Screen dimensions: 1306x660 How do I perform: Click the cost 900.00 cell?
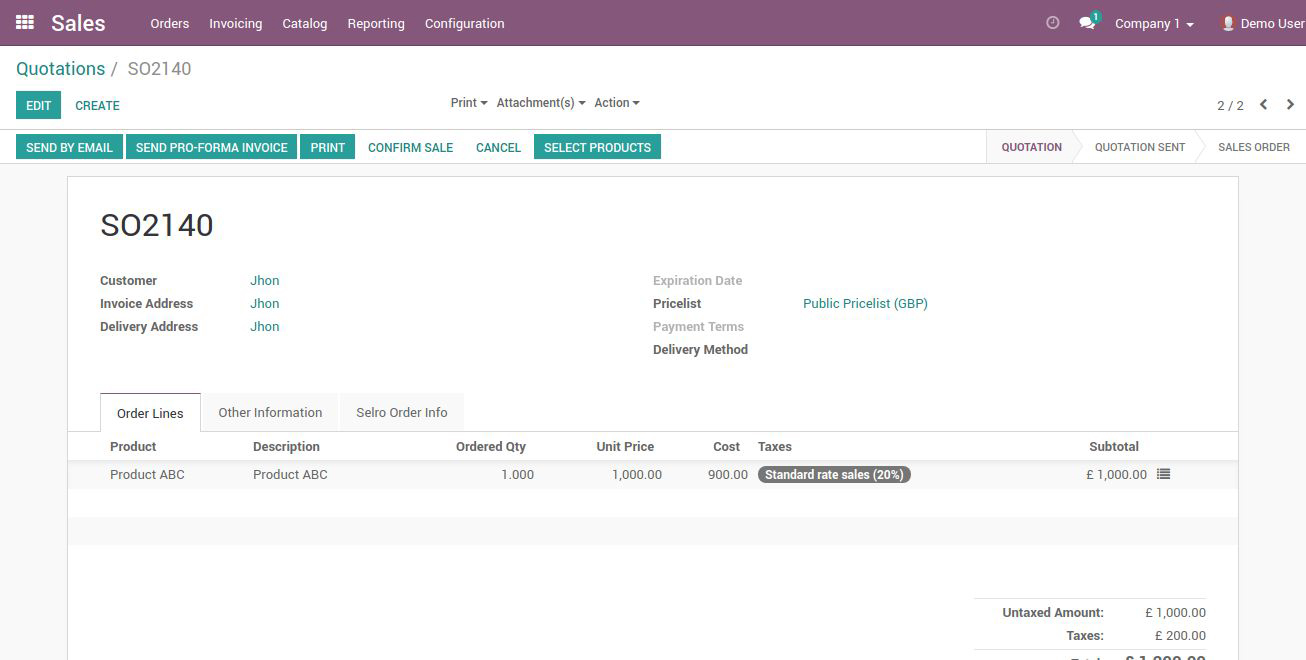(728, 475)
